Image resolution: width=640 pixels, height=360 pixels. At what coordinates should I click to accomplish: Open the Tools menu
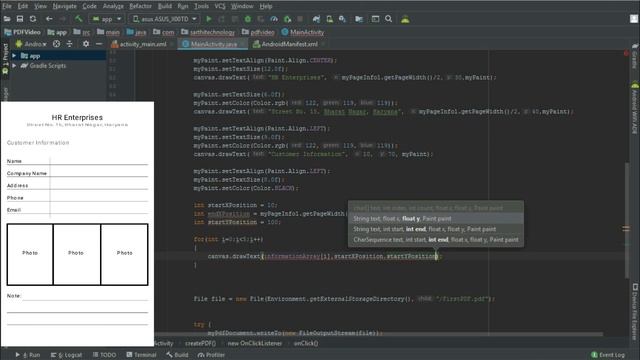pyautogui.click(x=201, y=6)
